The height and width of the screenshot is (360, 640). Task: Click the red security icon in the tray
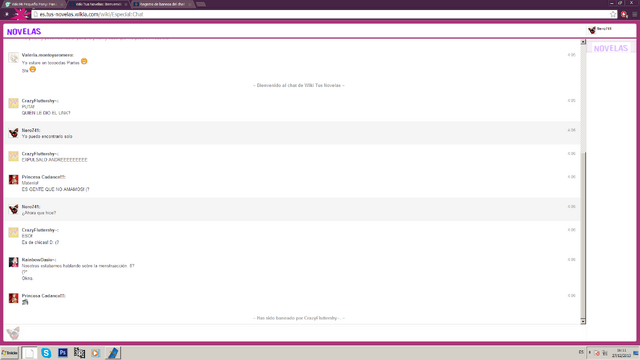coord(597,353)
